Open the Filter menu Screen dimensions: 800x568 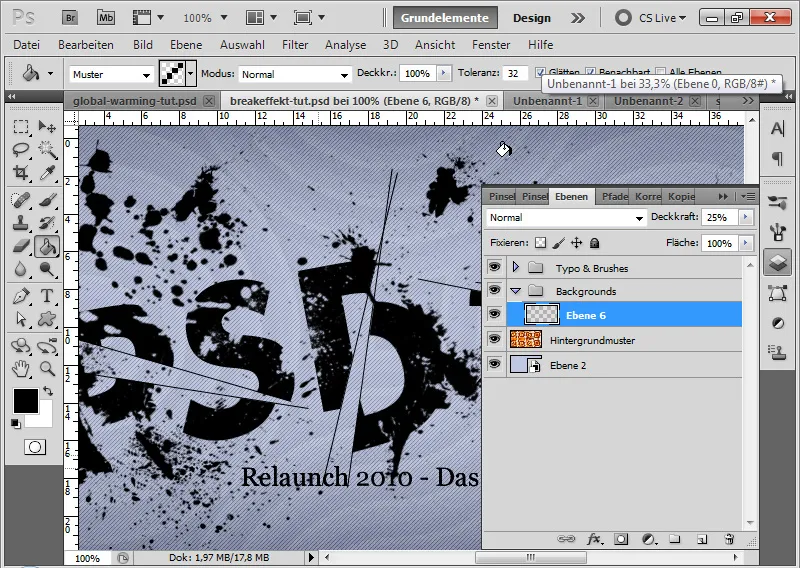[295, 45]
